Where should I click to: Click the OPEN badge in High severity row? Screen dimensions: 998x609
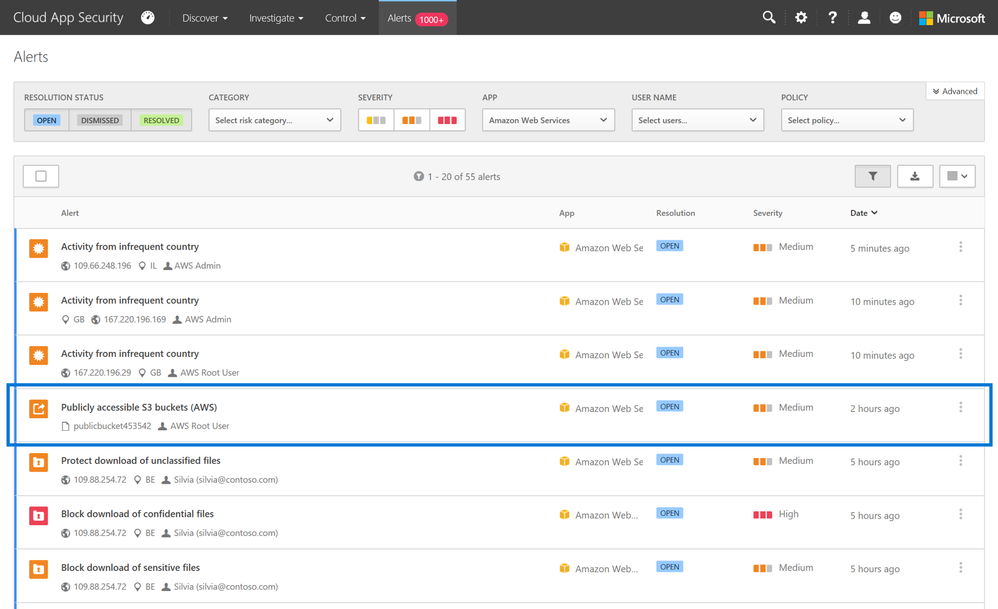(670, 513)
